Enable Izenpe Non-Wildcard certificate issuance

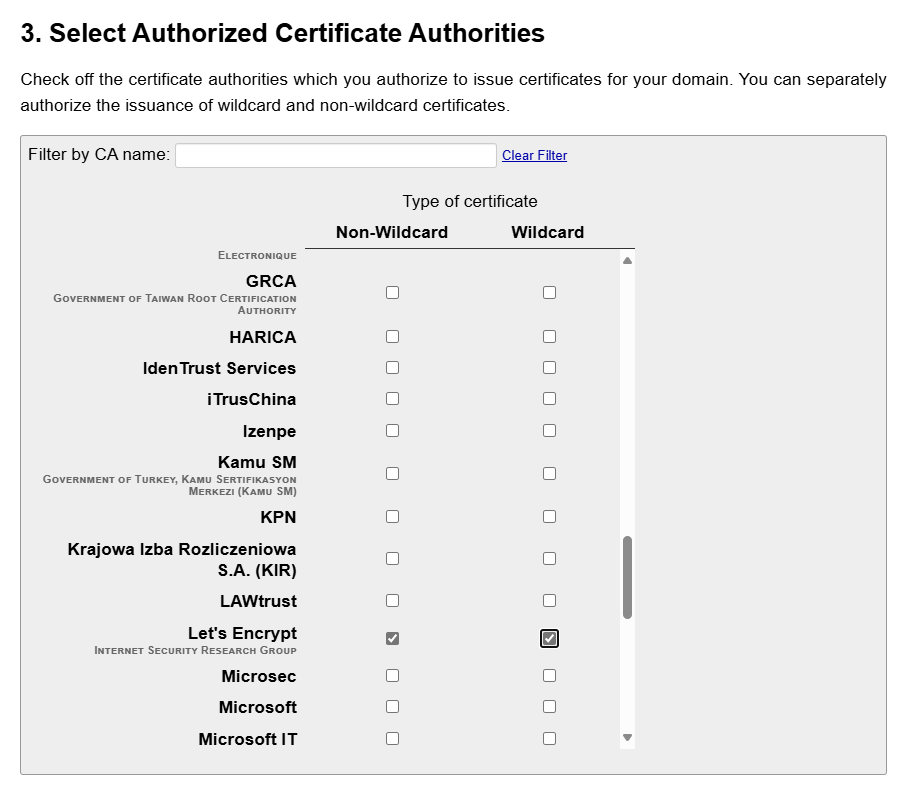392,430
